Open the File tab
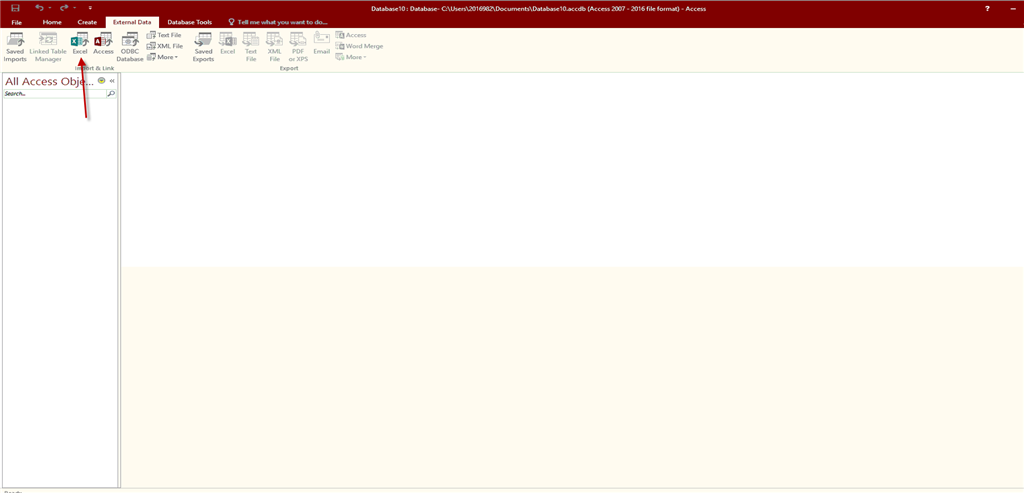1024x493 pixels. pyautogui.click(x=16, y=22)
